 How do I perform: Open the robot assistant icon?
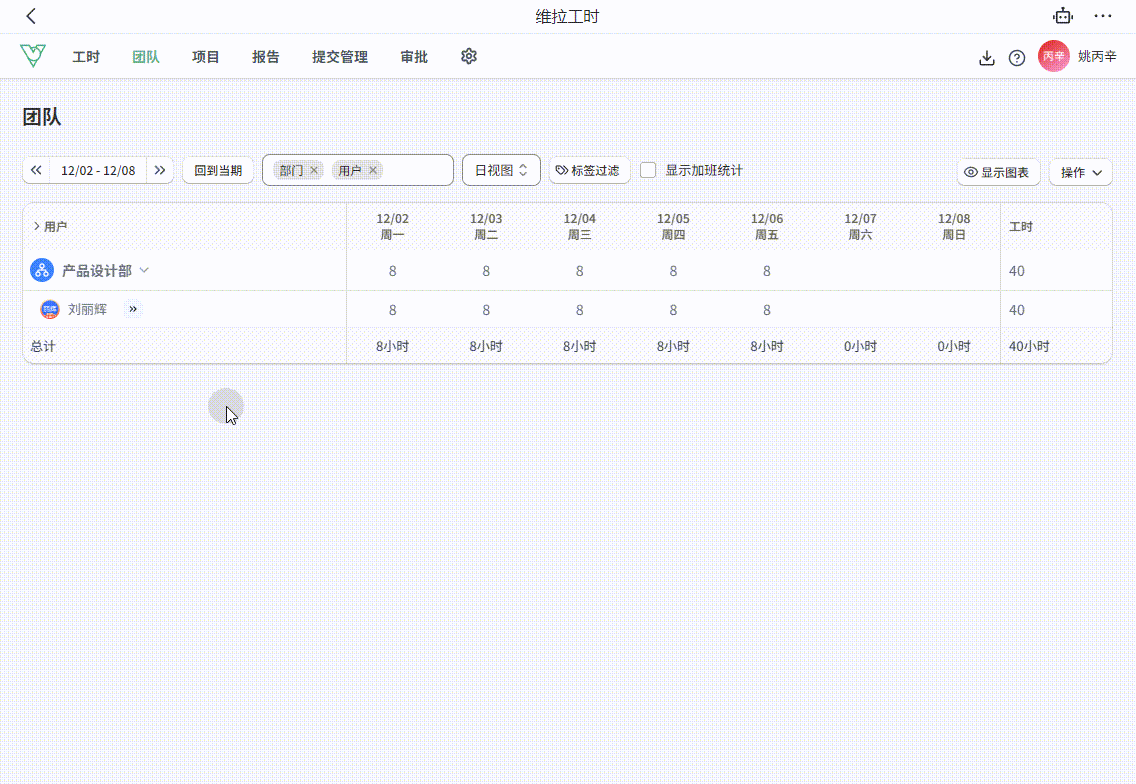[1063, 16]
